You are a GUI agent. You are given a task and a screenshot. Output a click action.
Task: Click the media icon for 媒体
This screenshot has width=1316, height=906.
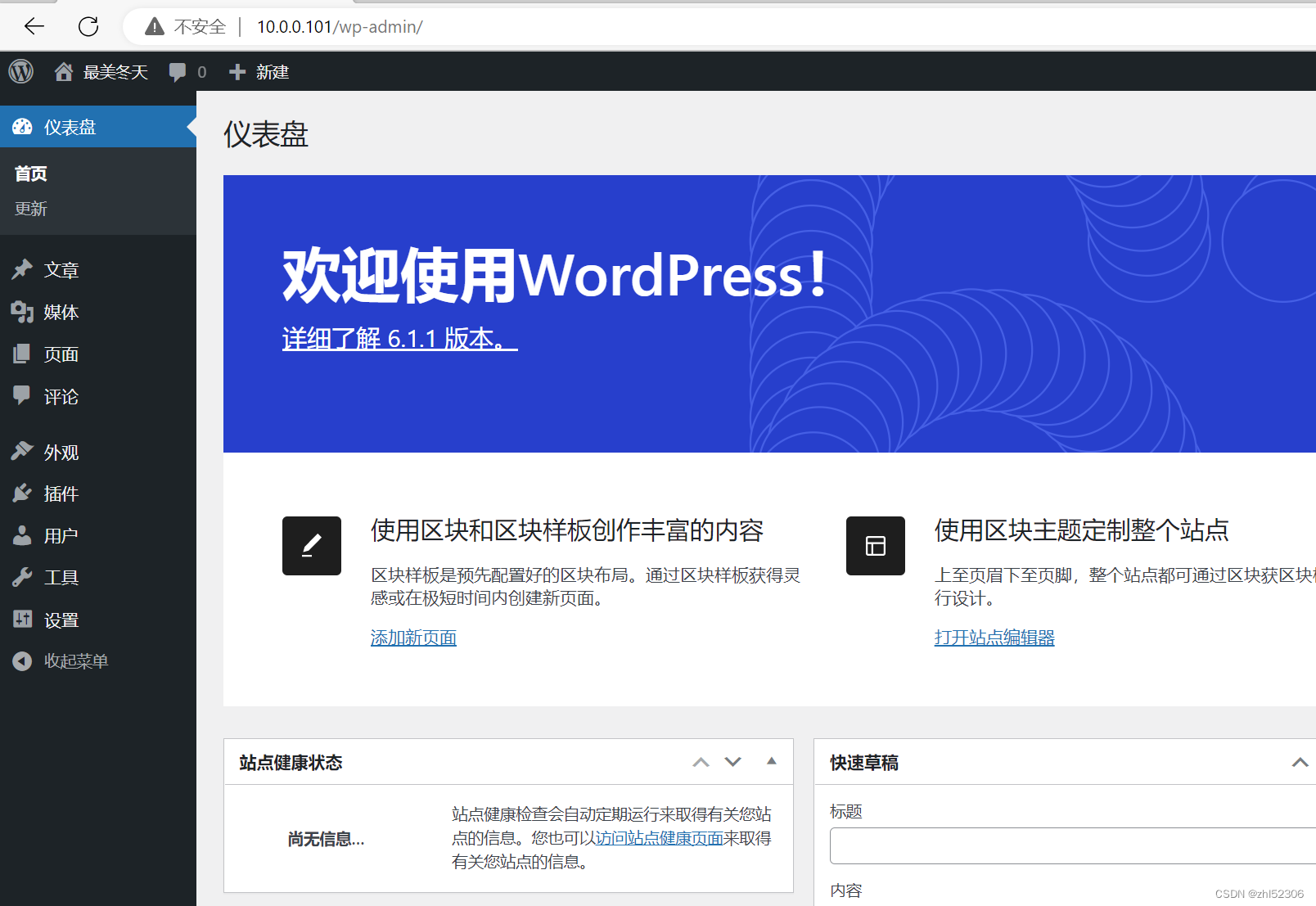tap(23, 312)
